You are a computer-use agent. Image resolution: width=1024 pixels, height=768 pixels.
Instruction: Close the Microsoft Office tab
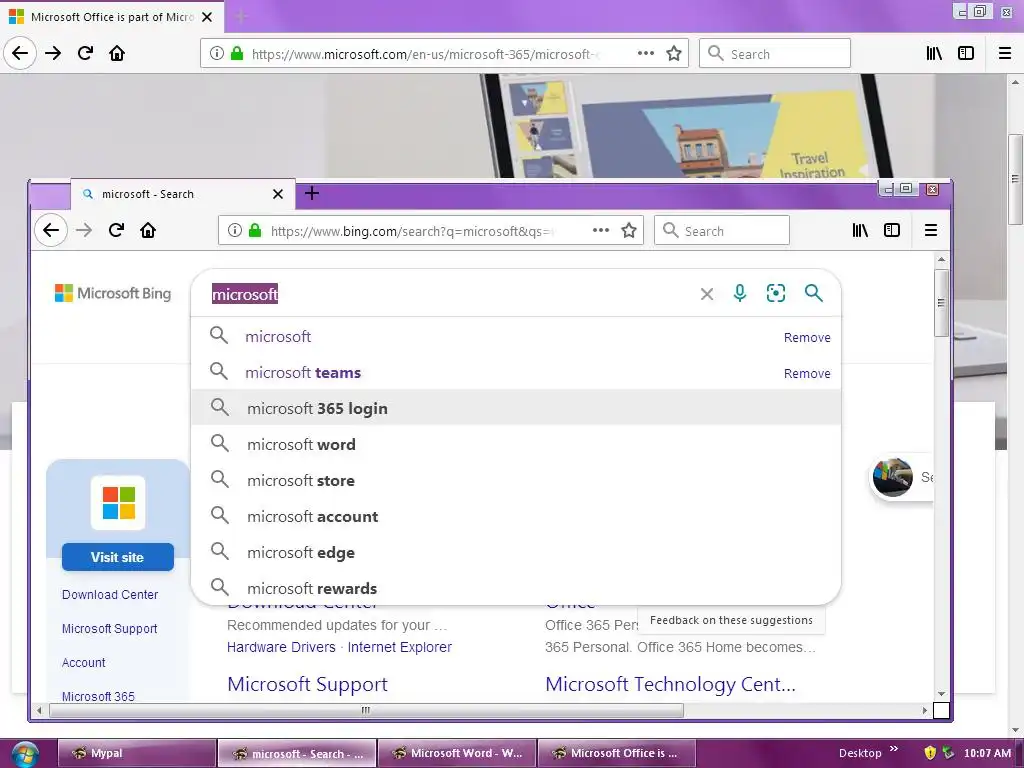207,17
